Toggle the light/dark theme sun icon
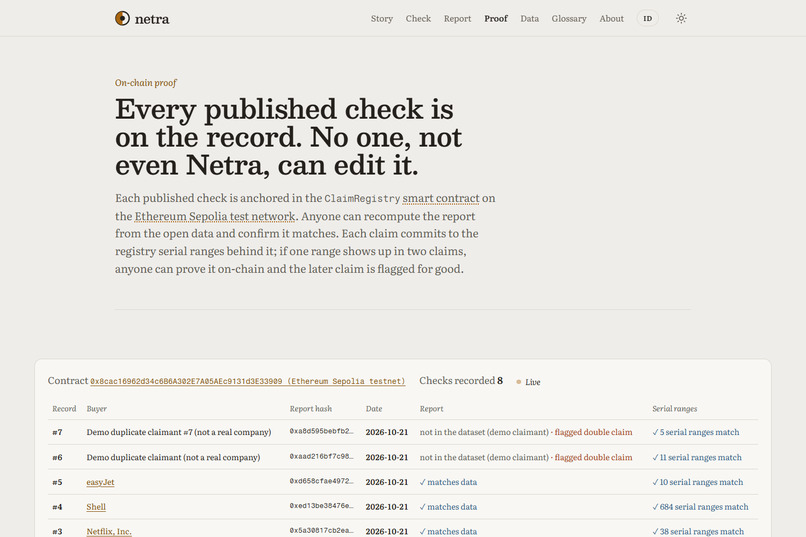Screen dimensions: 806x537 pos(681,18)
